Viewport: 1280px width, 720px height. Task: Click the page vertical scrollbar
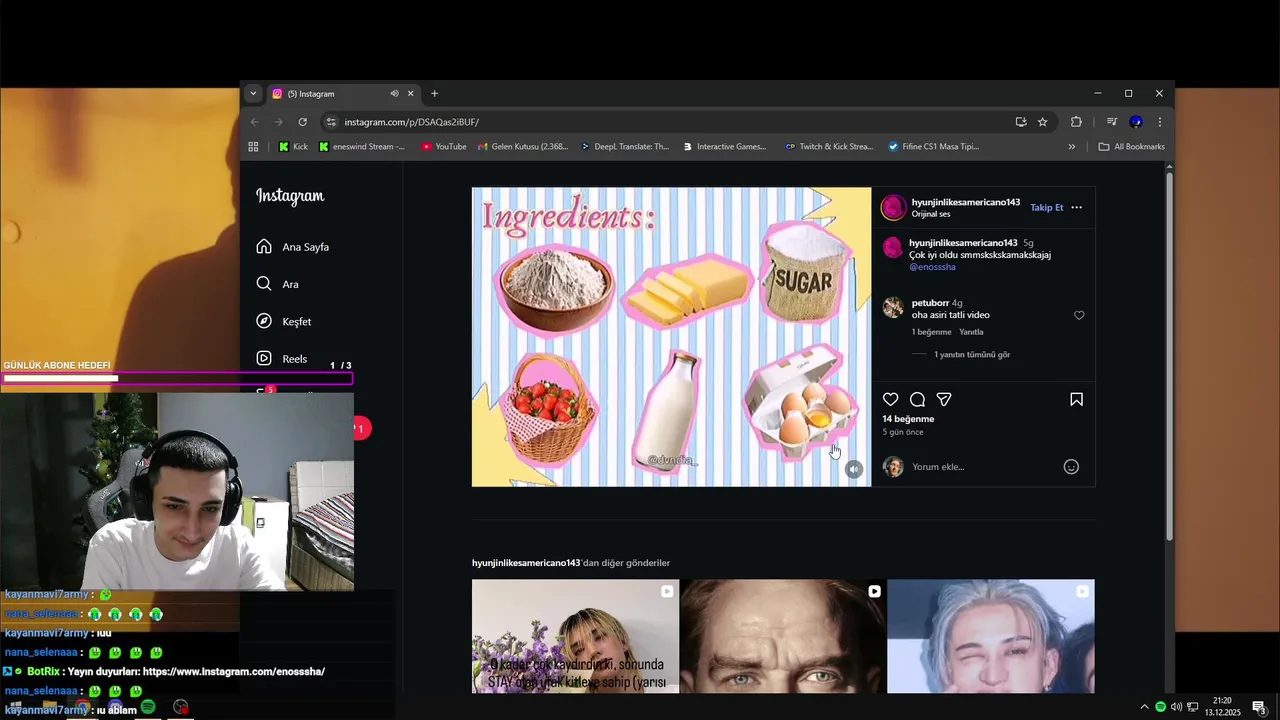coord(1169,355)
